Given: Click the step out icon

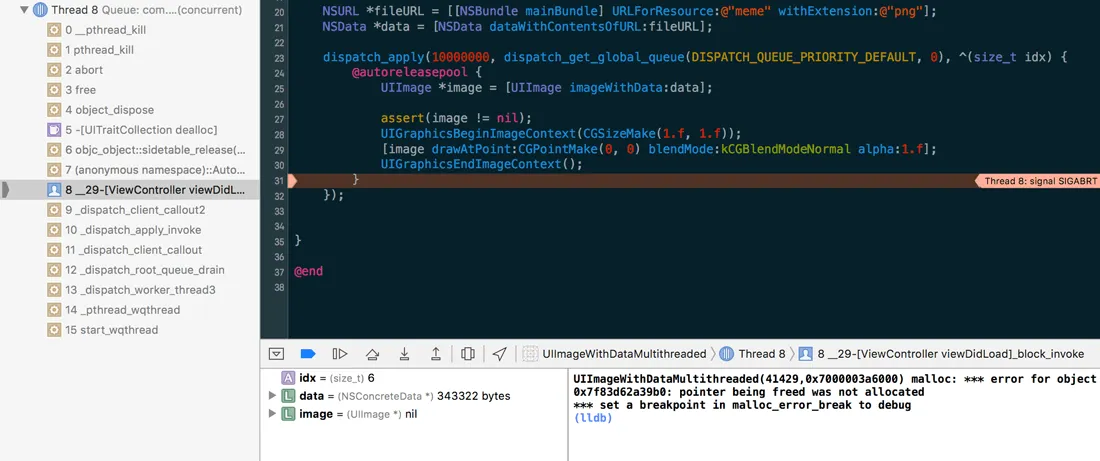Looking at the screenshot, I should (x=436, y=354).
